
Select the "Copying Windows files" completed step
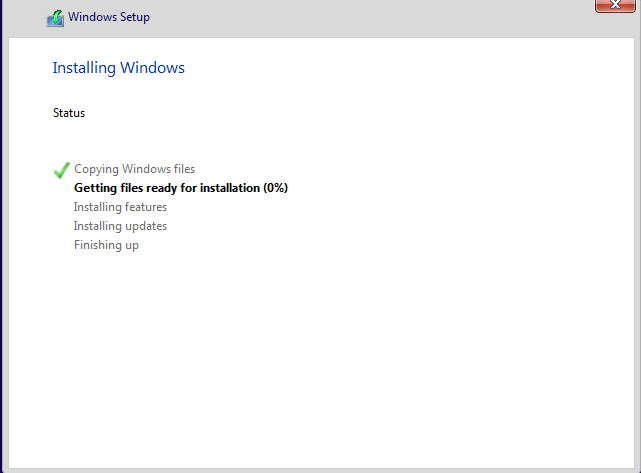click(134, 169)
